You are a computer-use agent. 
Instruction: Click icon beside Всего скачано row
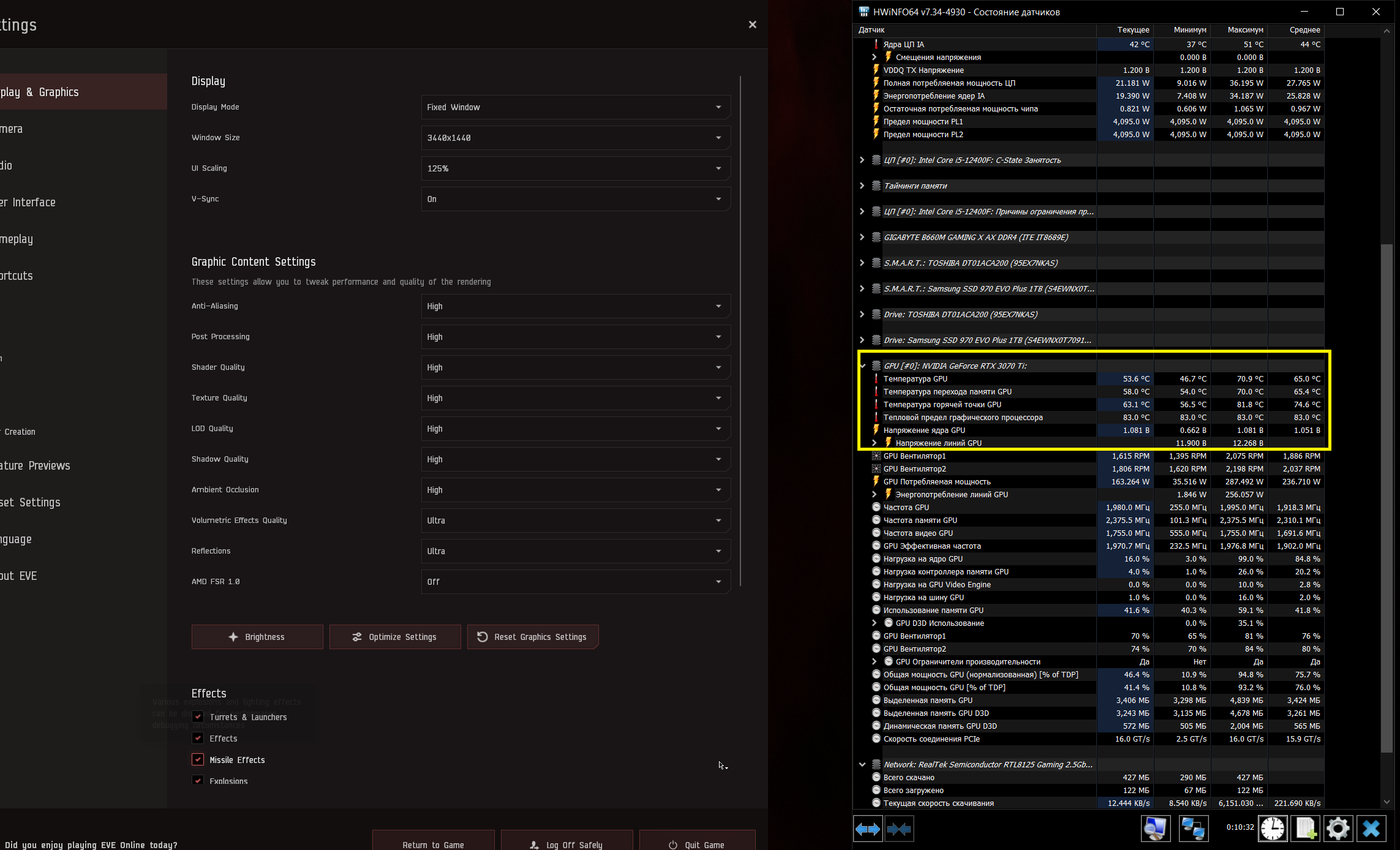tap(876, 777)
